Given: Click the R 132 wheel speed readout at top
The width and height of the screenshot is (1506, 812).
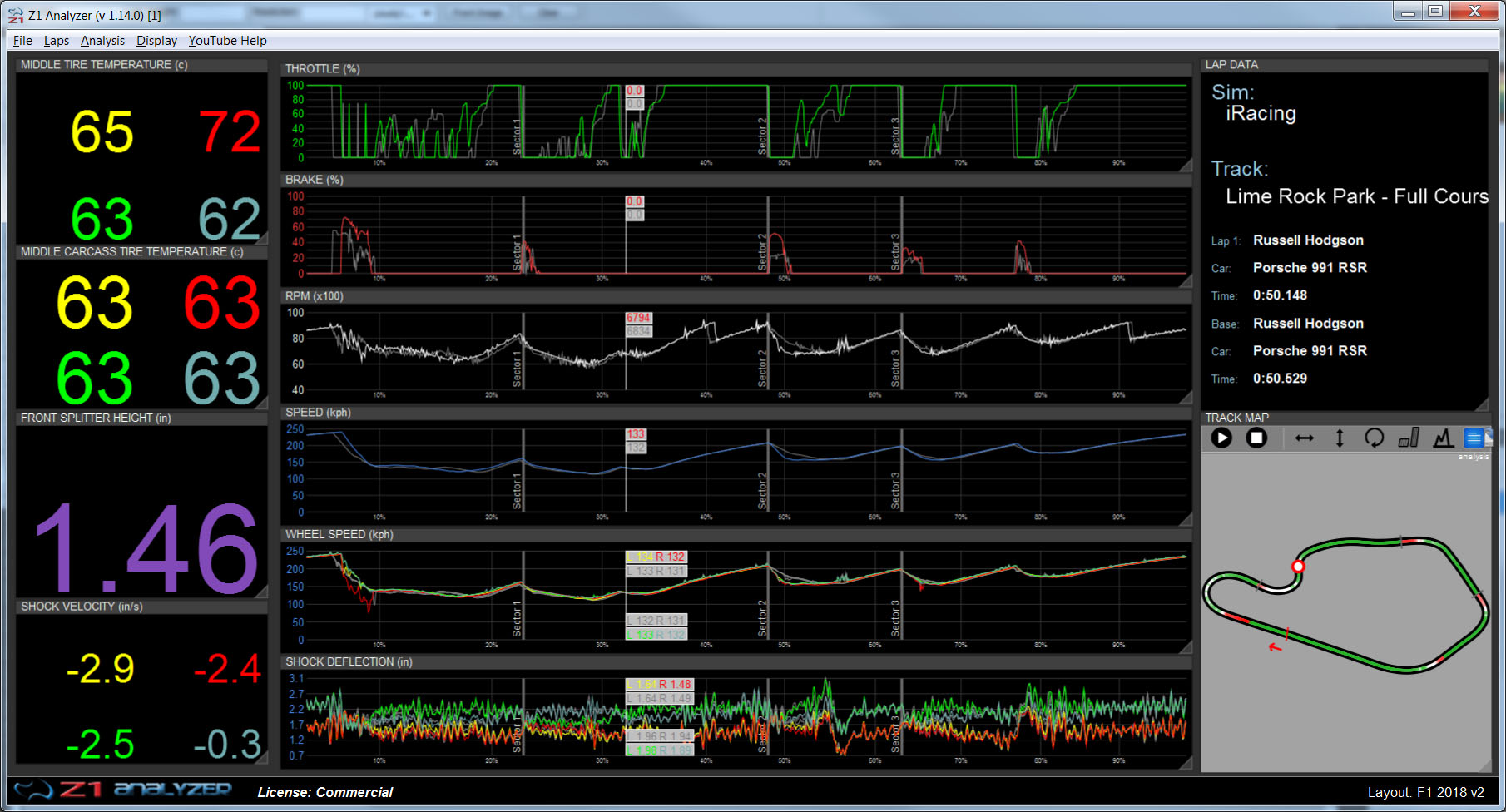Looking at the screenshot, I should pyautogui.click(x=670, y=557).
